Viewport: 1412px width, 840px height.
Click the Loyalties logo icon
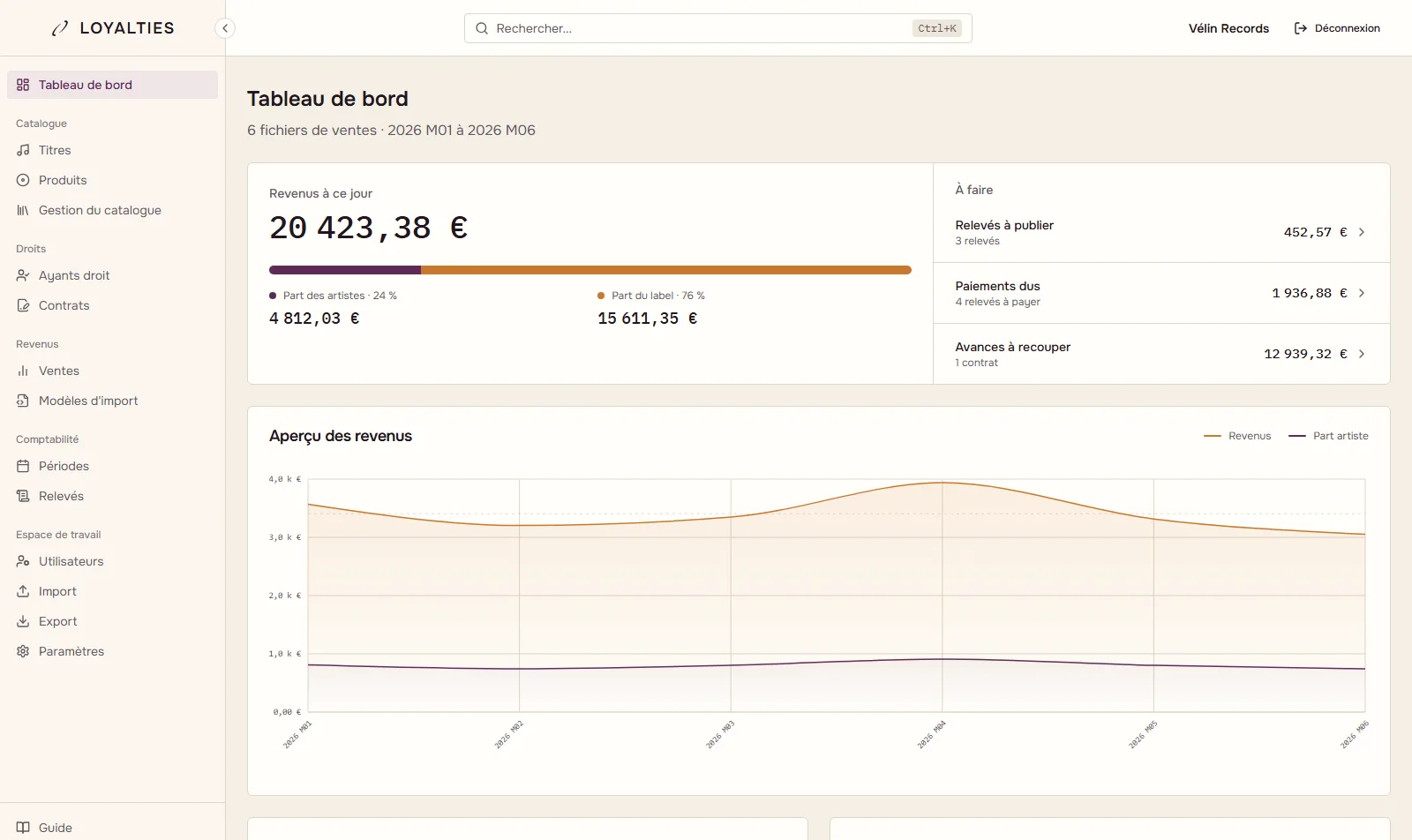60,28
